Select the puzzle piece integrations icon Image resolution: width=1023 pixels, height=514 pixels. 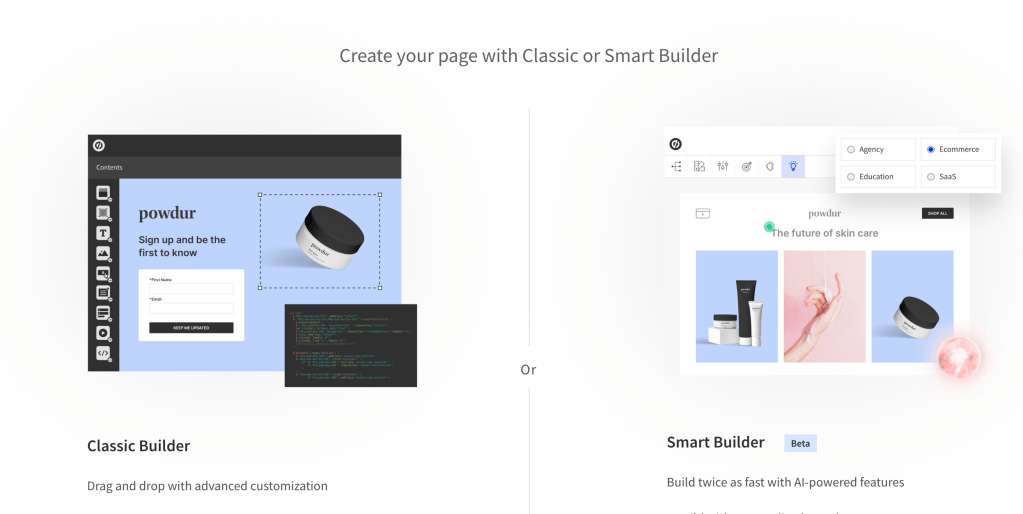770,166
